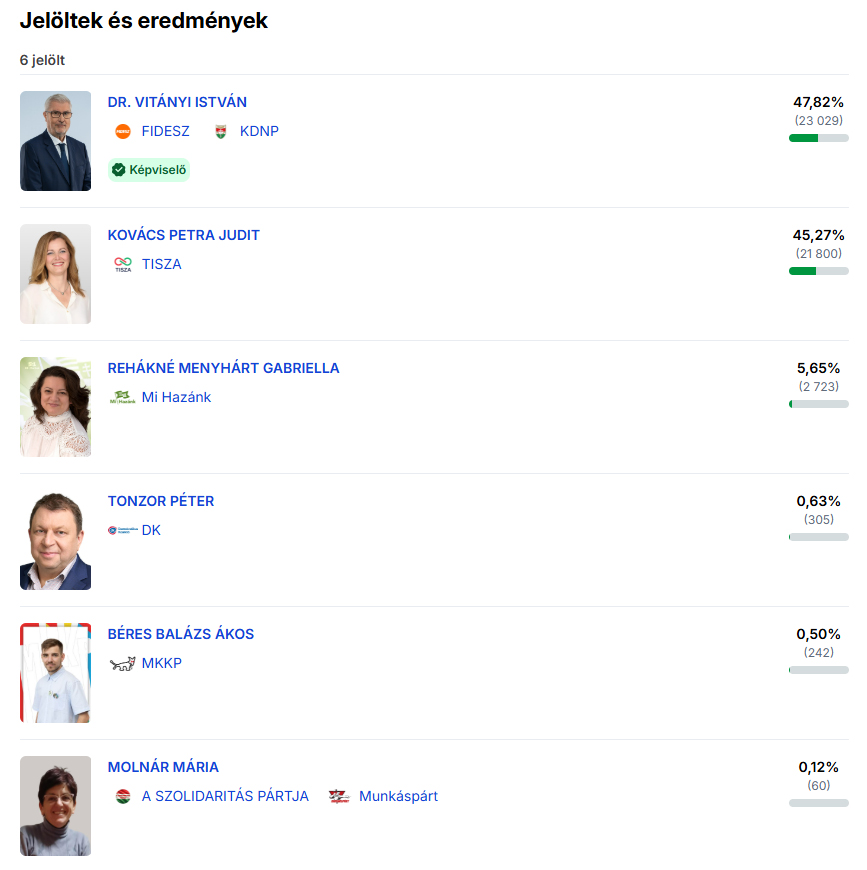Click Molnár Mária's portrait thumbnail

(x=55, y=806)
